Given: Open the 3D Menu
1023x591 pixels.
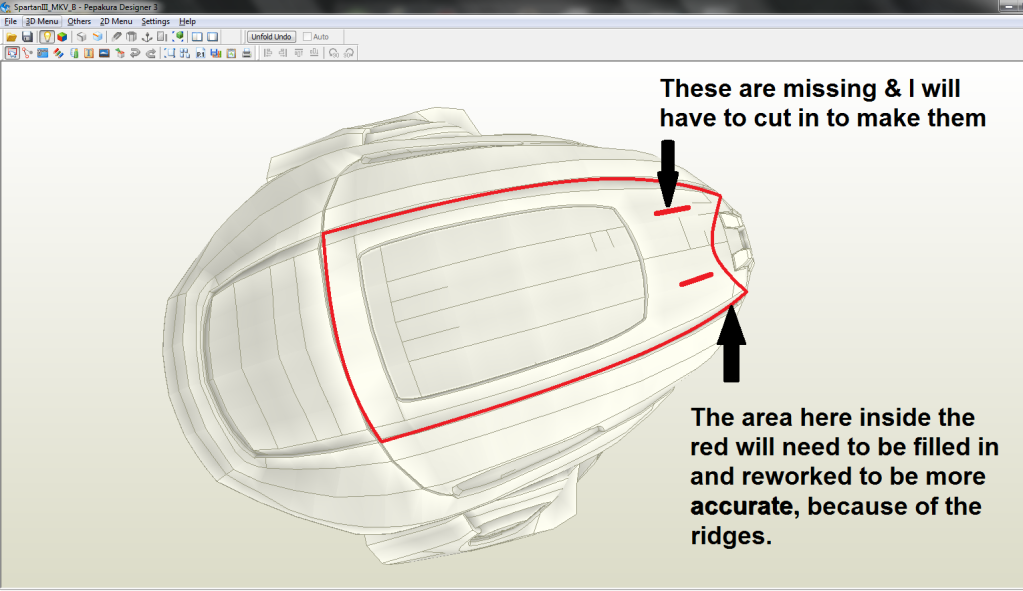Looking at the screenshot, I should click(x=42, y=22).
